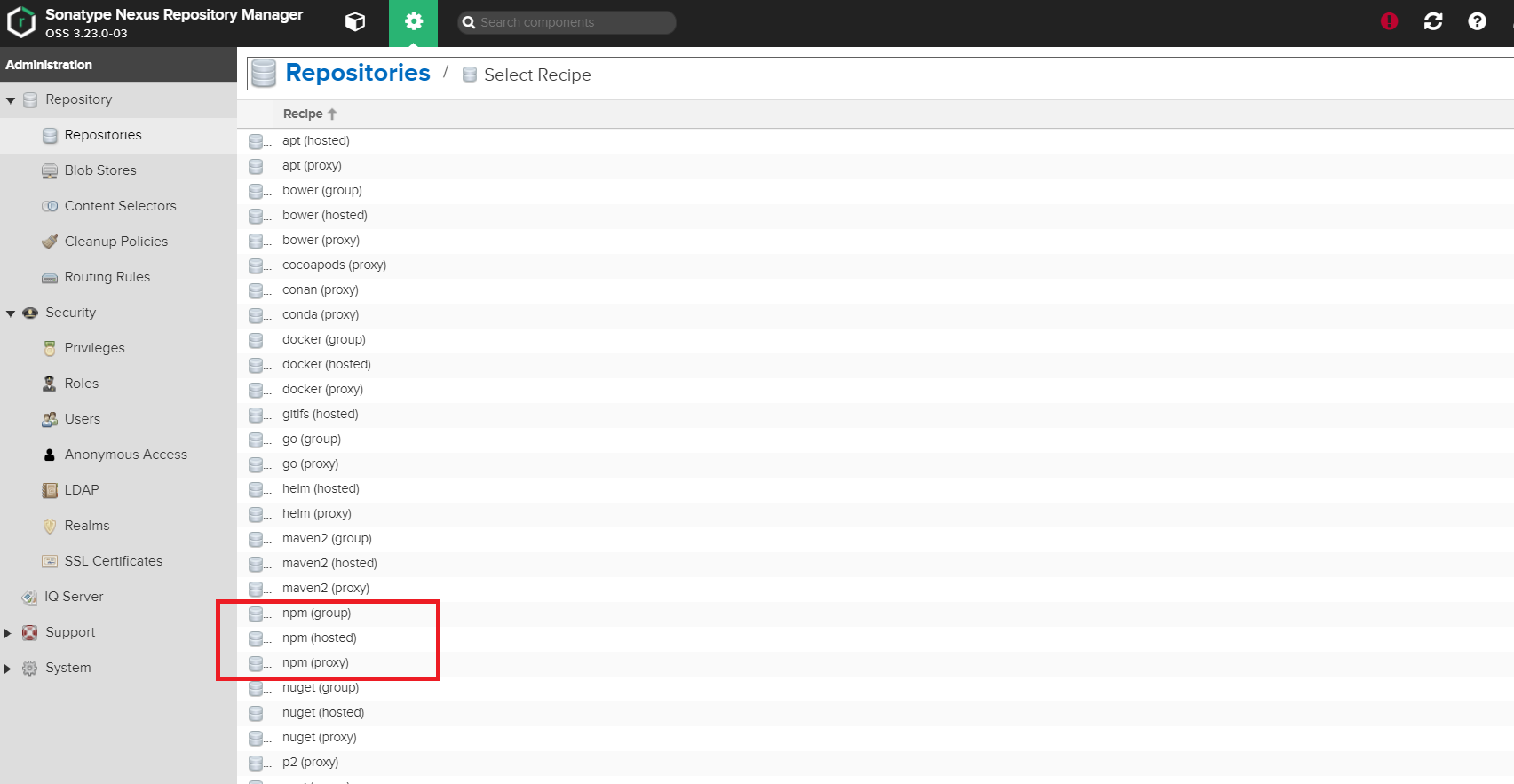Sort by the Recipe column header
The image size is (1514, 784).
click(x=303, y=114)
